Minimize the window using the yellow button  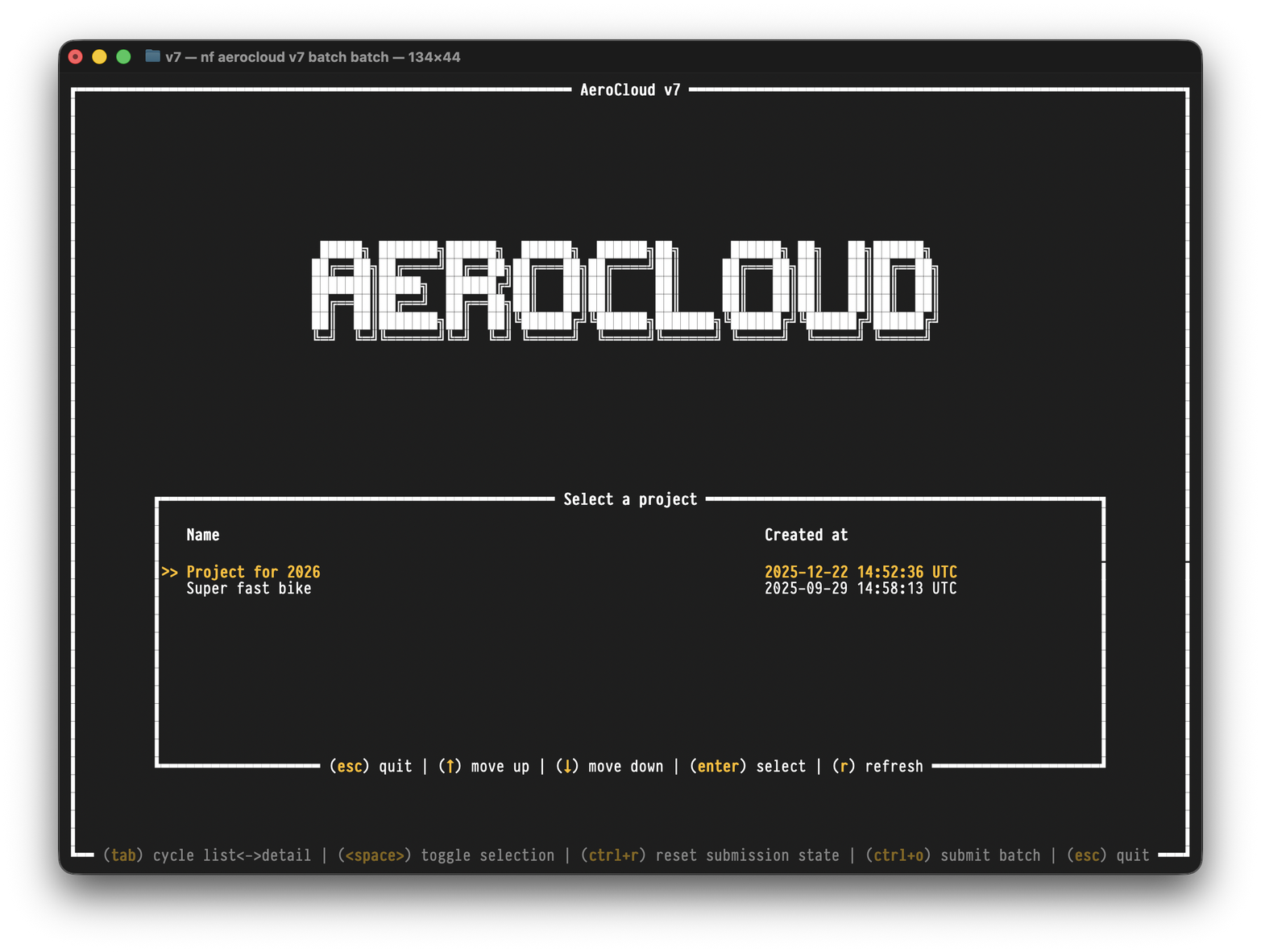click(x=99, y=56)
